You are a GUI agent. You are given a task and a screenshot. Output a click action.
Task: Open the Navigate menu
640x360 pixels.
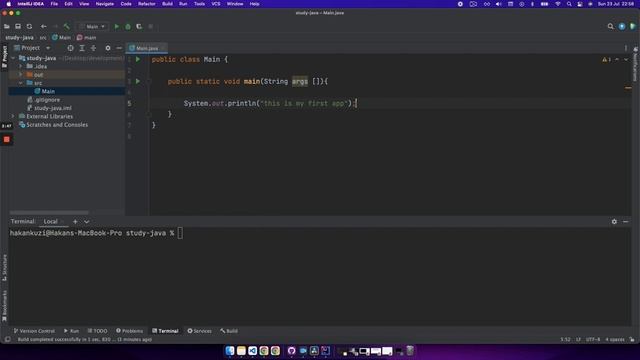click(104, 4)
